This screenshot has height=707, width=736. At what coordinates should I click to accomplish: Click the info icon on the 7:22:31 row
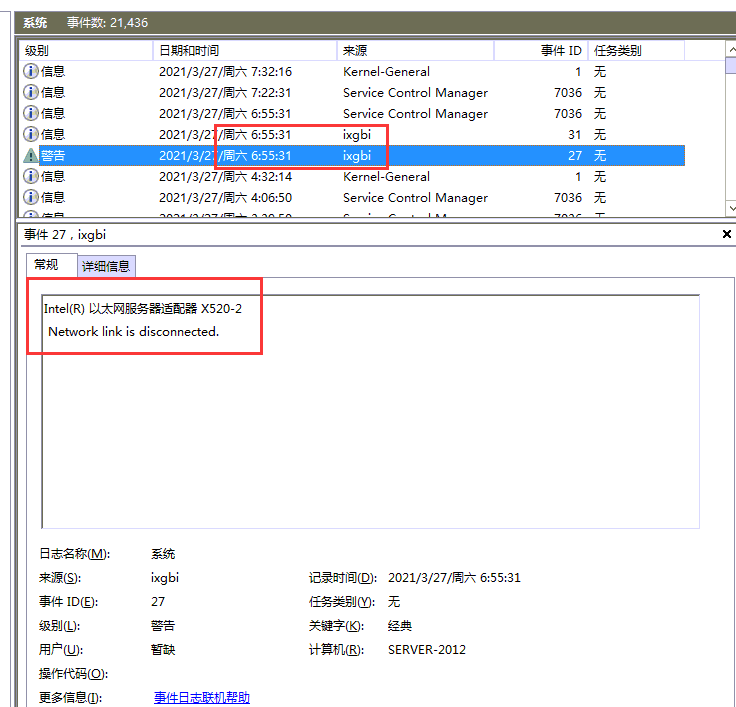(x=31, y=93)
